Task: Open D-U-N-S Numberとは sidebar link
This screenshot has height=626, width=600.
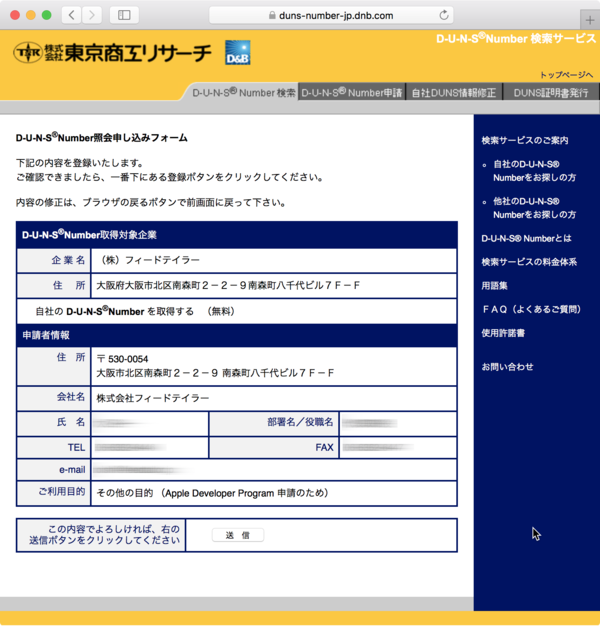Action: pyautogui.click(x=526, y=238)
